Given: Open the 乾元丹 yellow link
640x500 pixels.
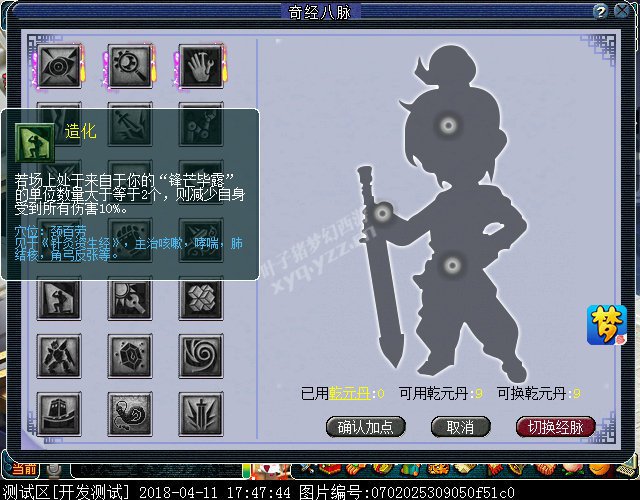Looking at the screenshot, I should [x=350, y=393].
